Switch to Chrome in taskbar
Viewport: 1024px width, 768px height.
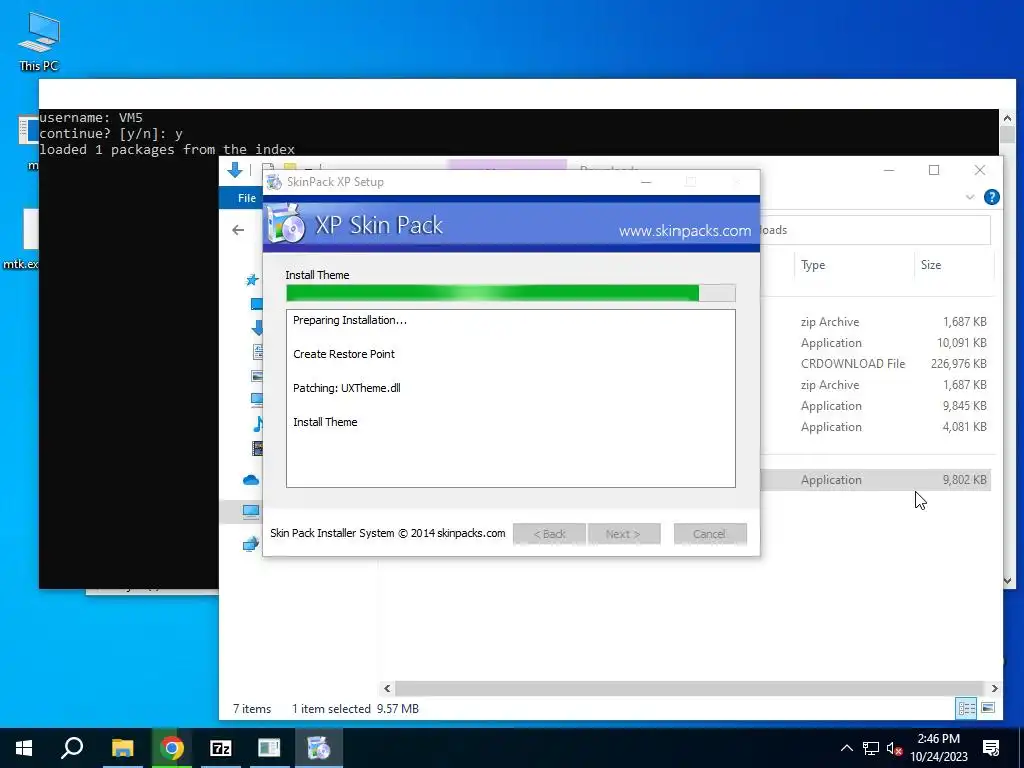click(172, 748)
